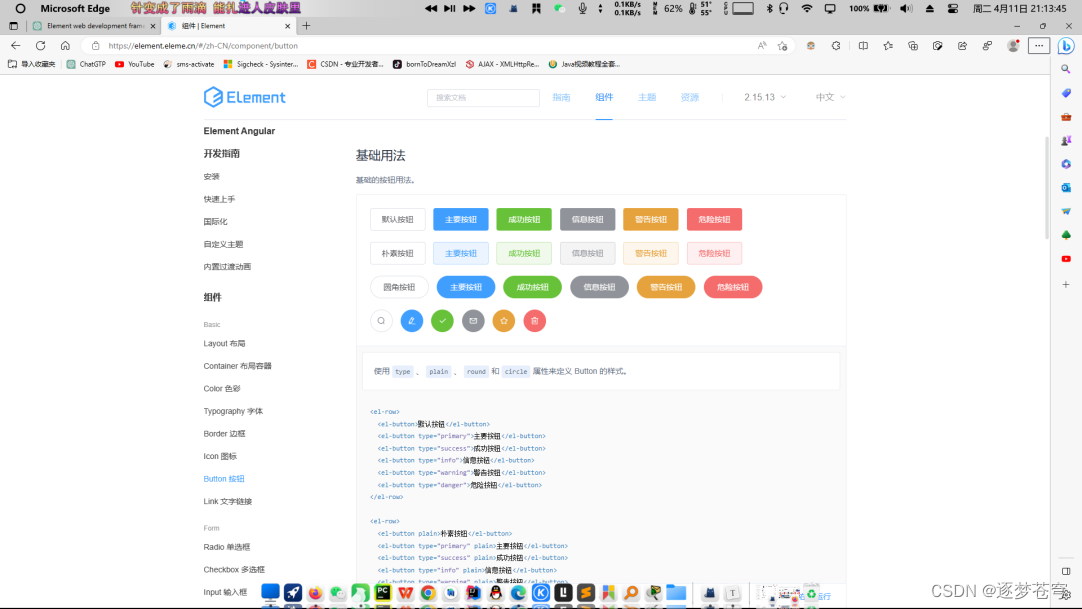The width and height of the screenshot is (1082, 609).
Task: Click the Wi-Fi icon in menu bar
Action: pos(807,8)
